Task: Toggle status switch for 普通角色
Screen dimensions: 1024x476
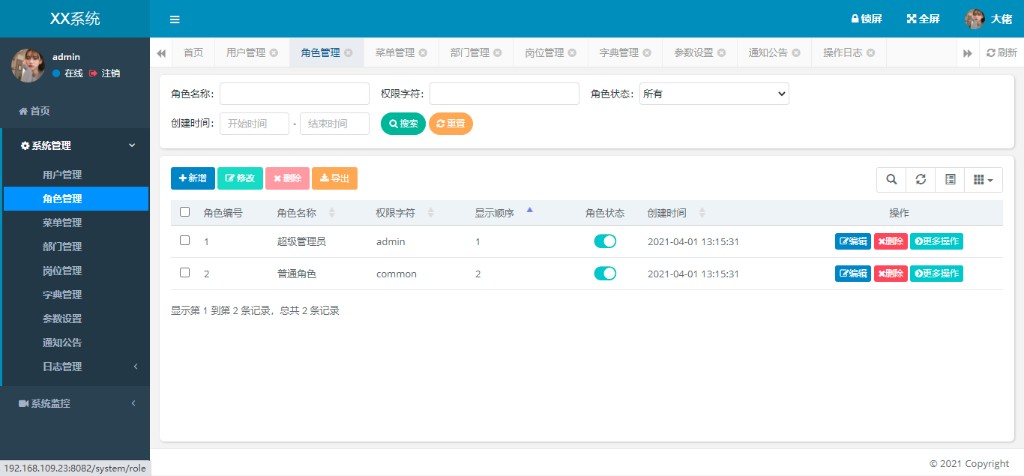Action: pos(605,274)
